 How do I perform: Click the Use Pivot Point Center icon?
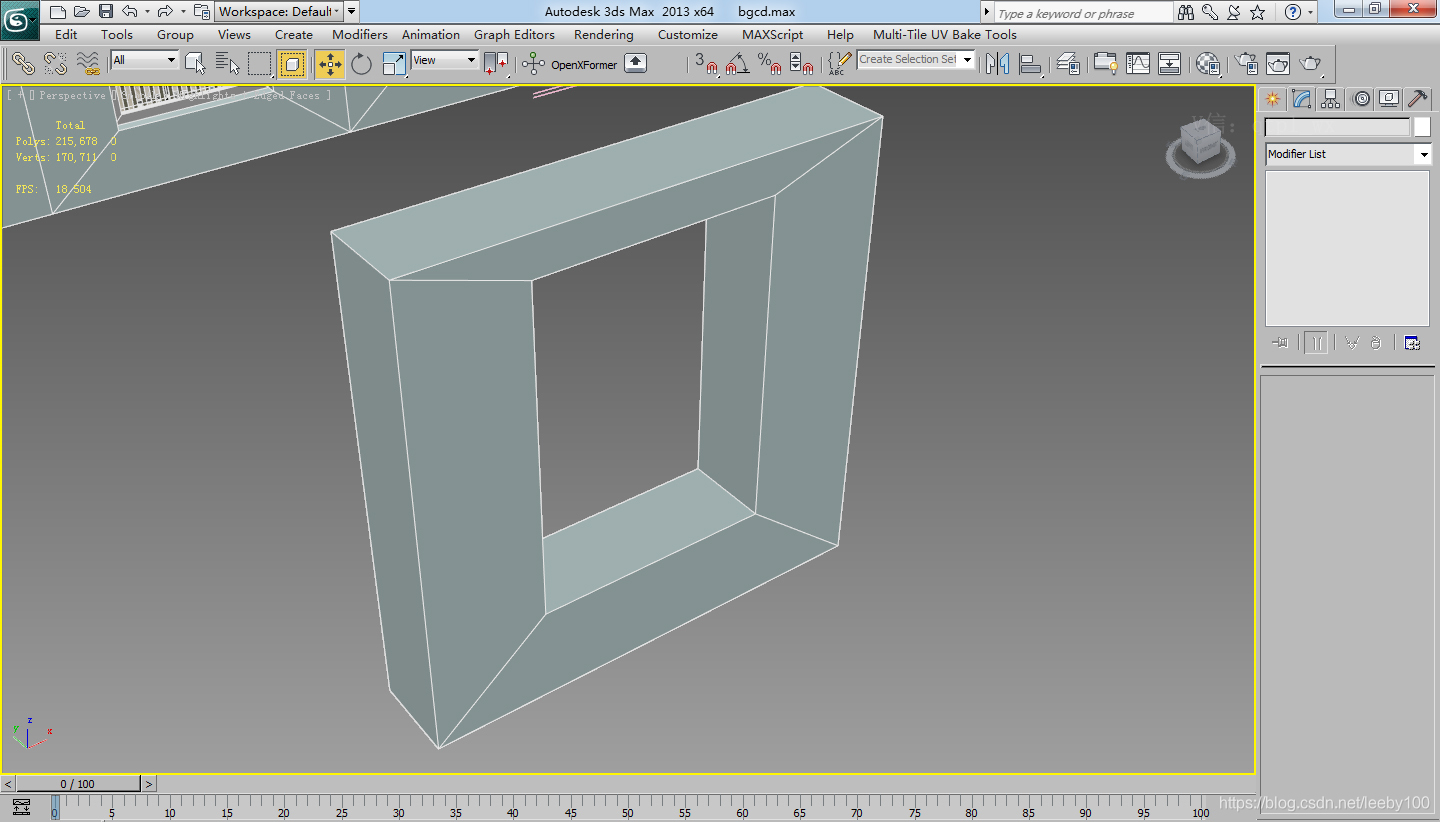(x=496, y=63)
